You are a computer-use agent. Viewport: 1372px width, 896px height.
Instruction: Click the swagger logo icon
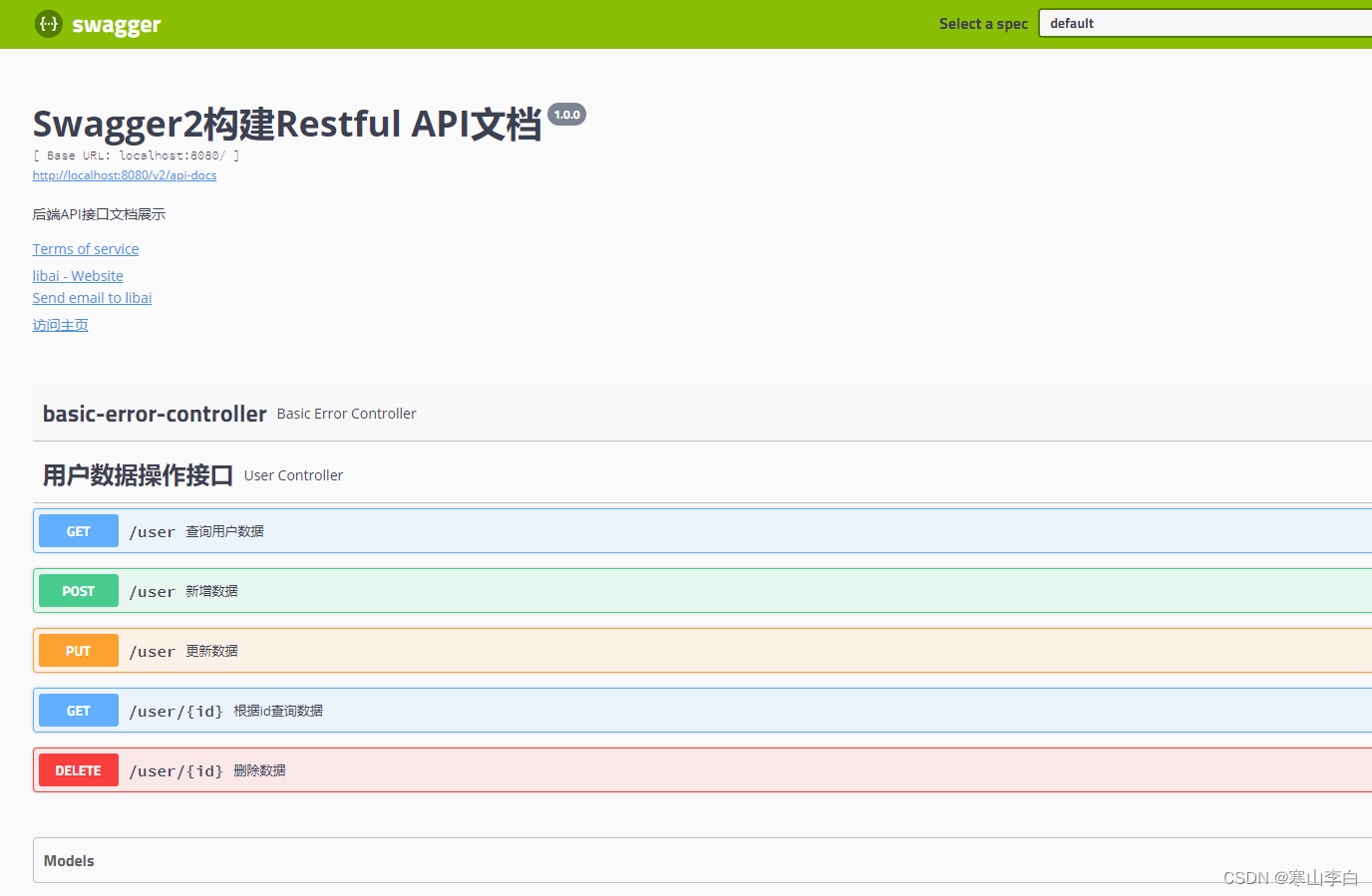(x=48, y=24)
